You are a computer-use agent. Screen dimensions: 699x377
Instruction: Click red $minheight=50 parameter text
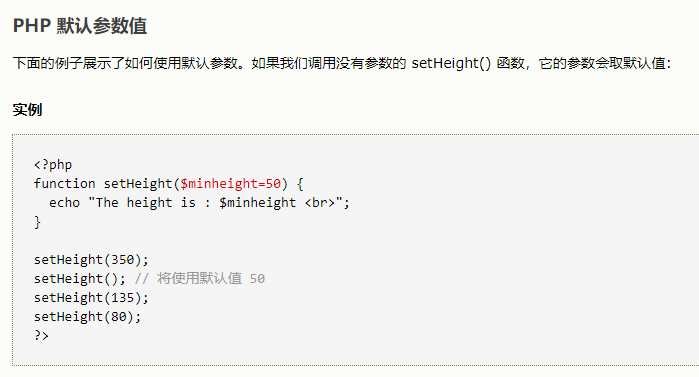pos(230,184)
